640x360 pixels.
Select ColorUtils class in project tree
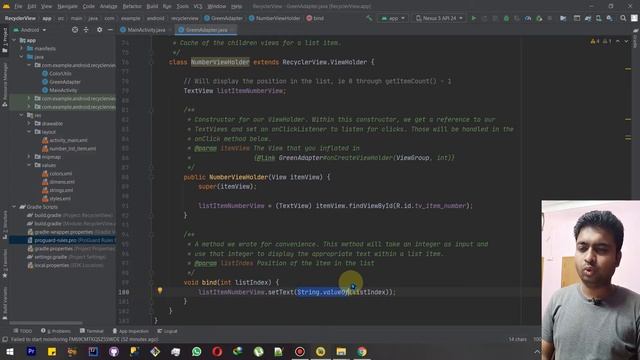click(x=57, y=73)
